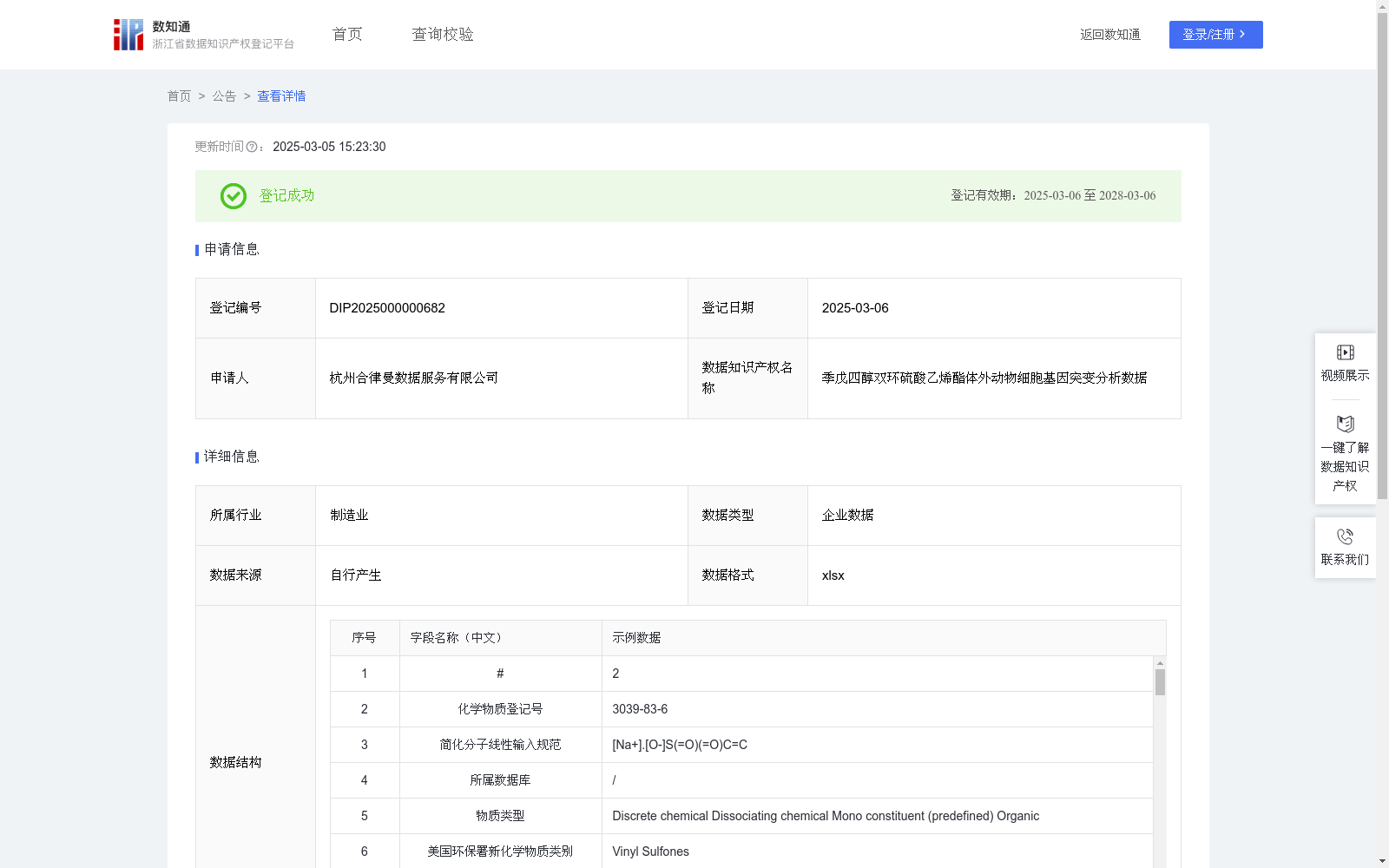1389x868 pixels.
Task: Open the 查询校验 nav item
Action: pos(443,35)
